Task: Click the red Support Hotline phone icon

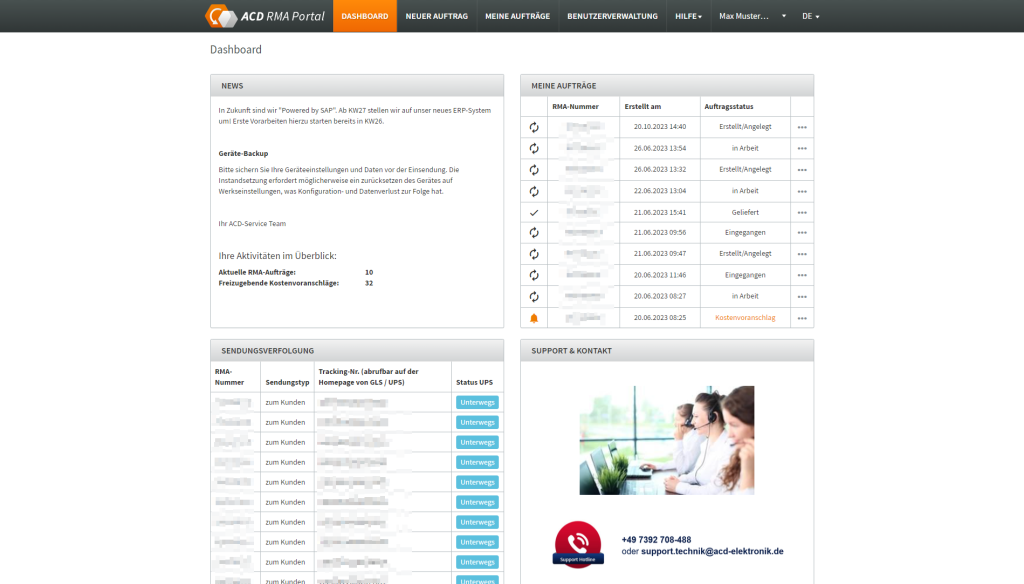Action: 577,545
